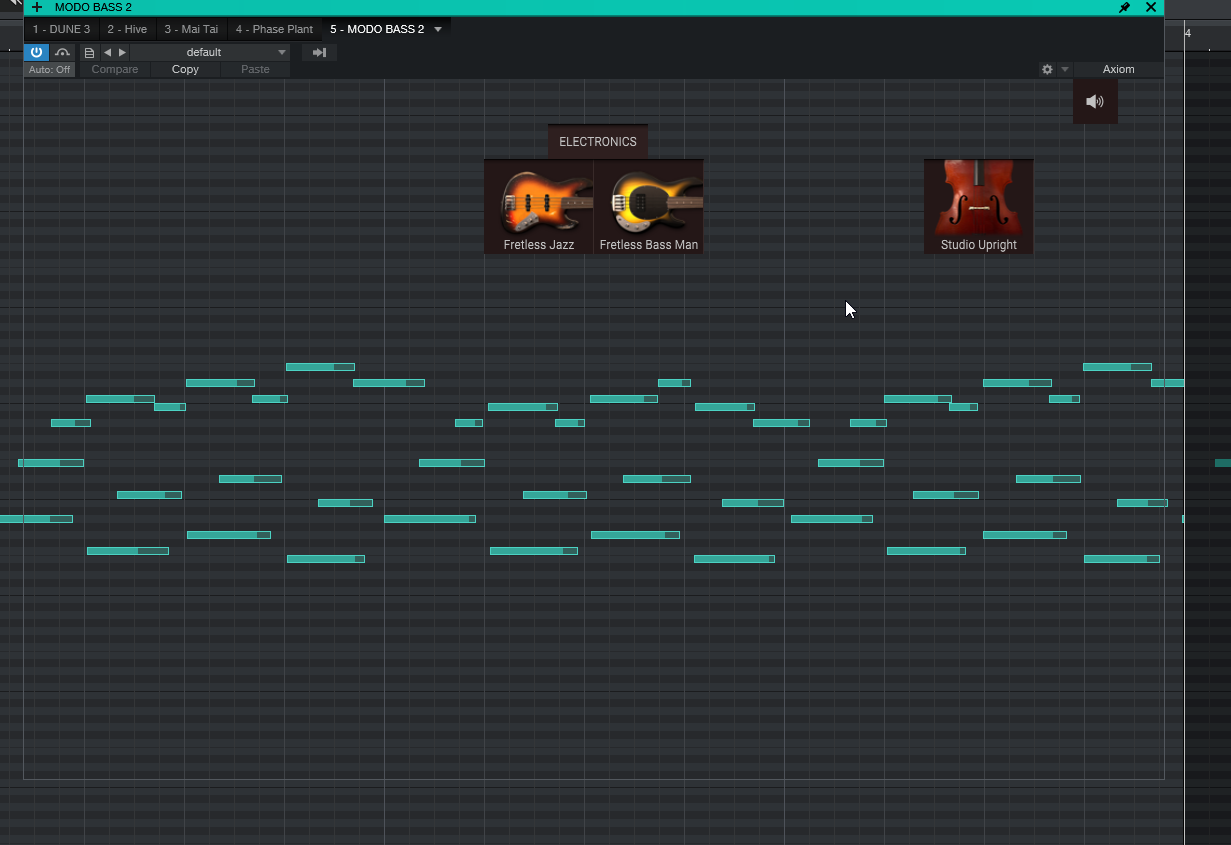
Task: Open the preset file menu icon
Action: (x=89, y=52)
